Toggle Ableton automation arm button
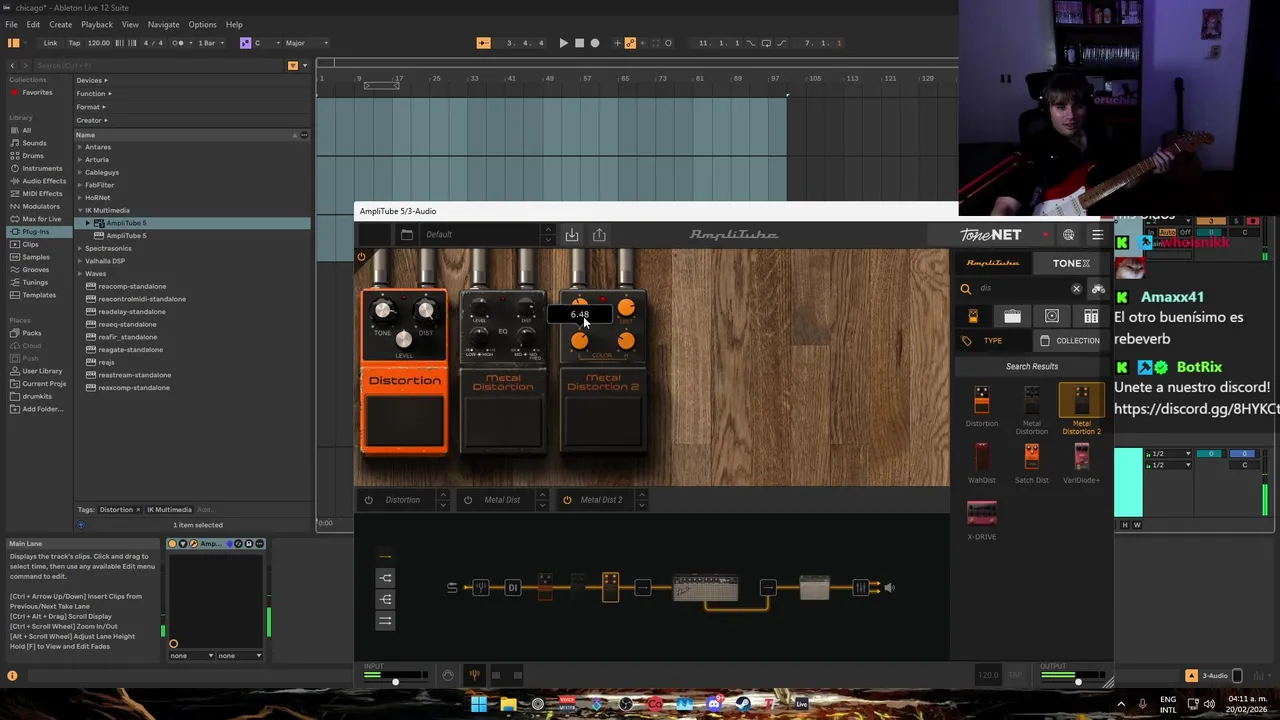 (630, 43)
